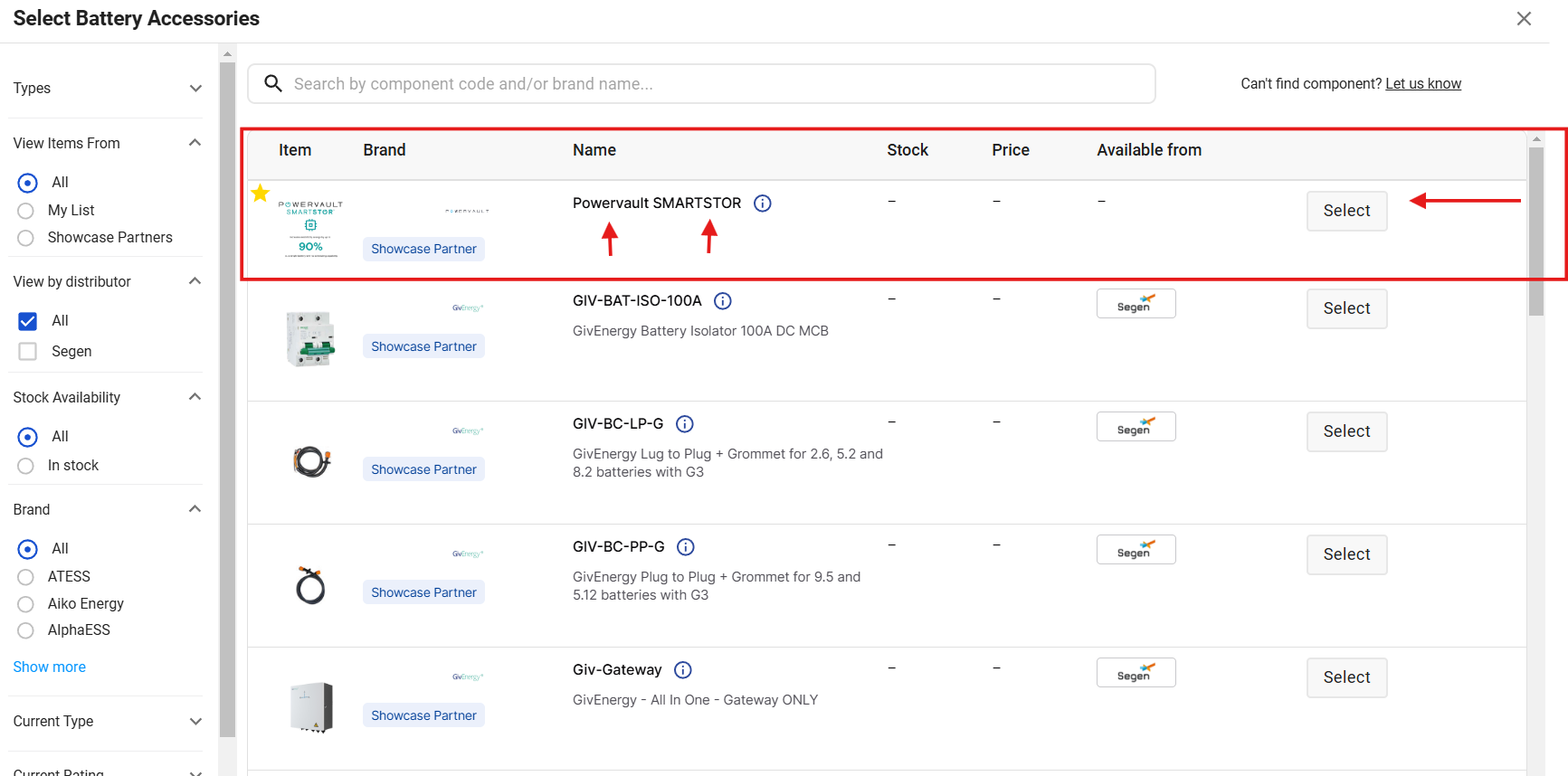Click the filter sidebar vertical scrollbar
Screen dimensions: 1568x776
(x=227, y=398)
